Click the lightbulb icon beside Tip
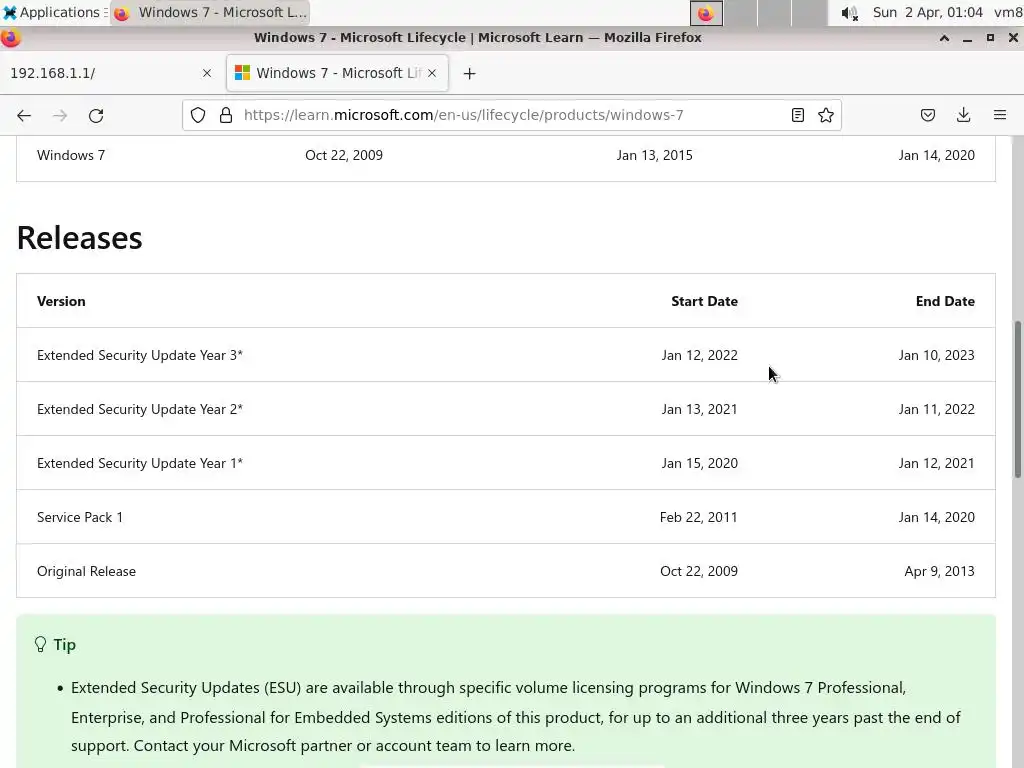This screenshot has width=1024, height=768. (x=40, y=645)
